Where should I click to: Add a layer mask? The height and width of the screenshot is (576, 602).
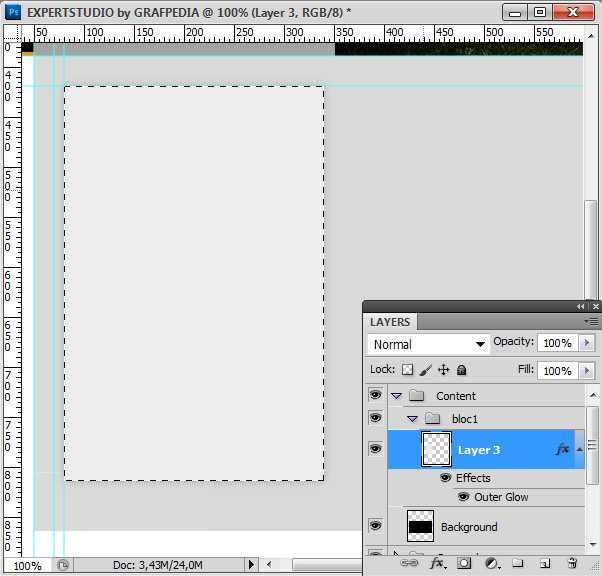point(464,563)
